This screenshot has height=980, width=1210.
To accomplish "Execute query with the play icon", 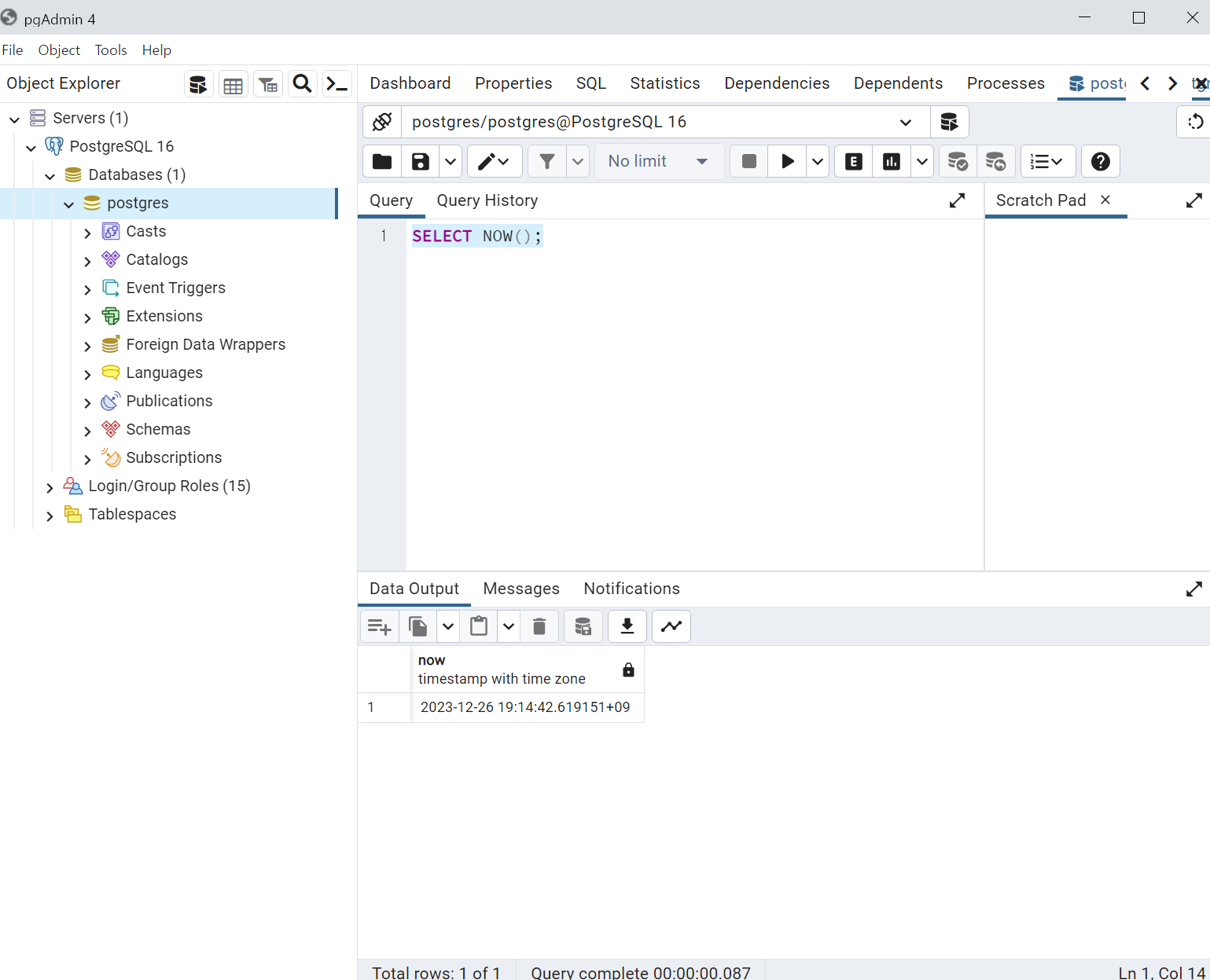I will 787,161.
